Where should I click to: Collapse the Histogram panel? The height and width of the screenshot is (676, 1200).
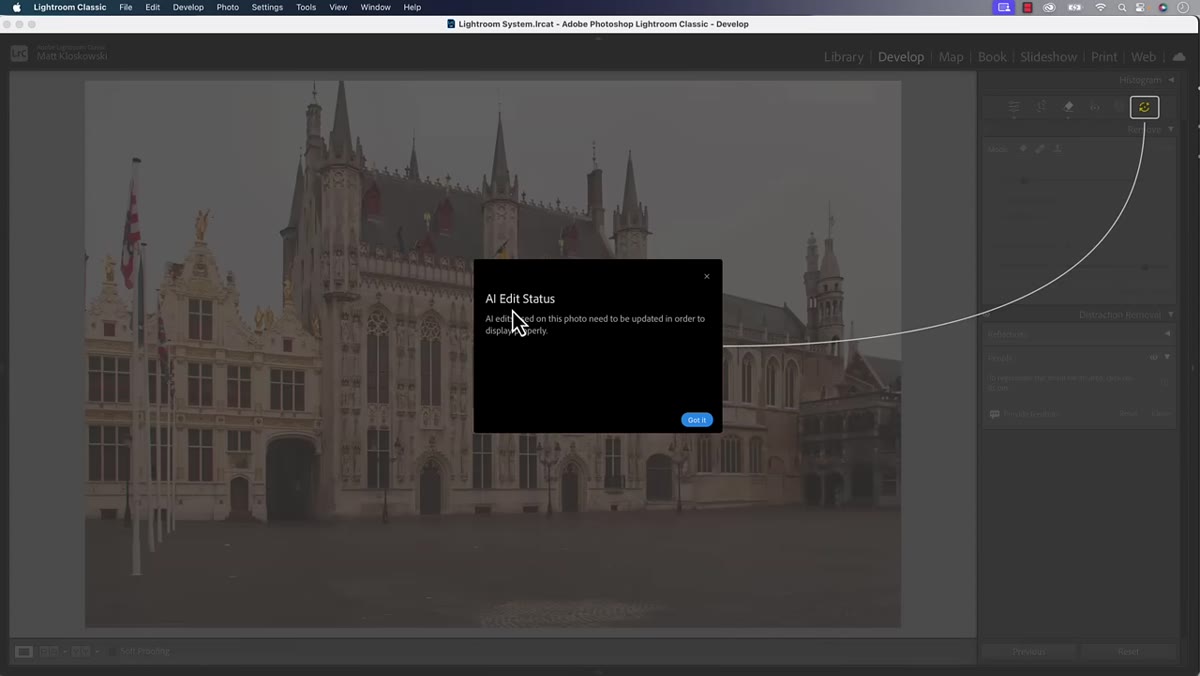[1171, 80]
